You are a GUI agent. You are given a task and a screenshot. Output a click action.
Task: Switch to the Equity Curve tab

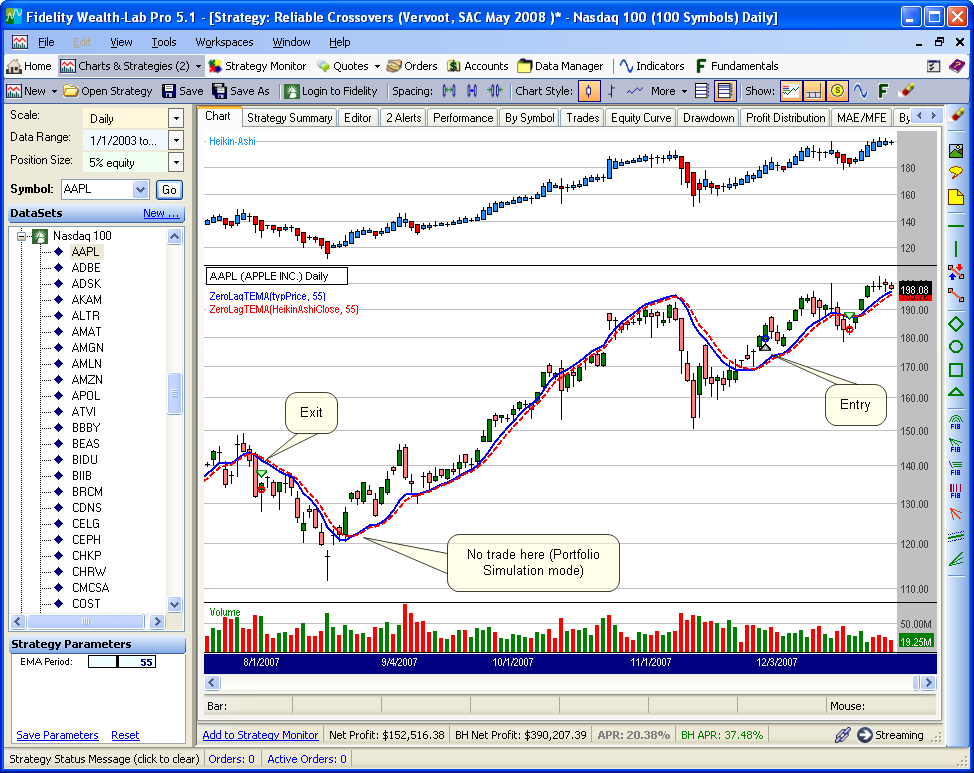(x=641, y=118)
